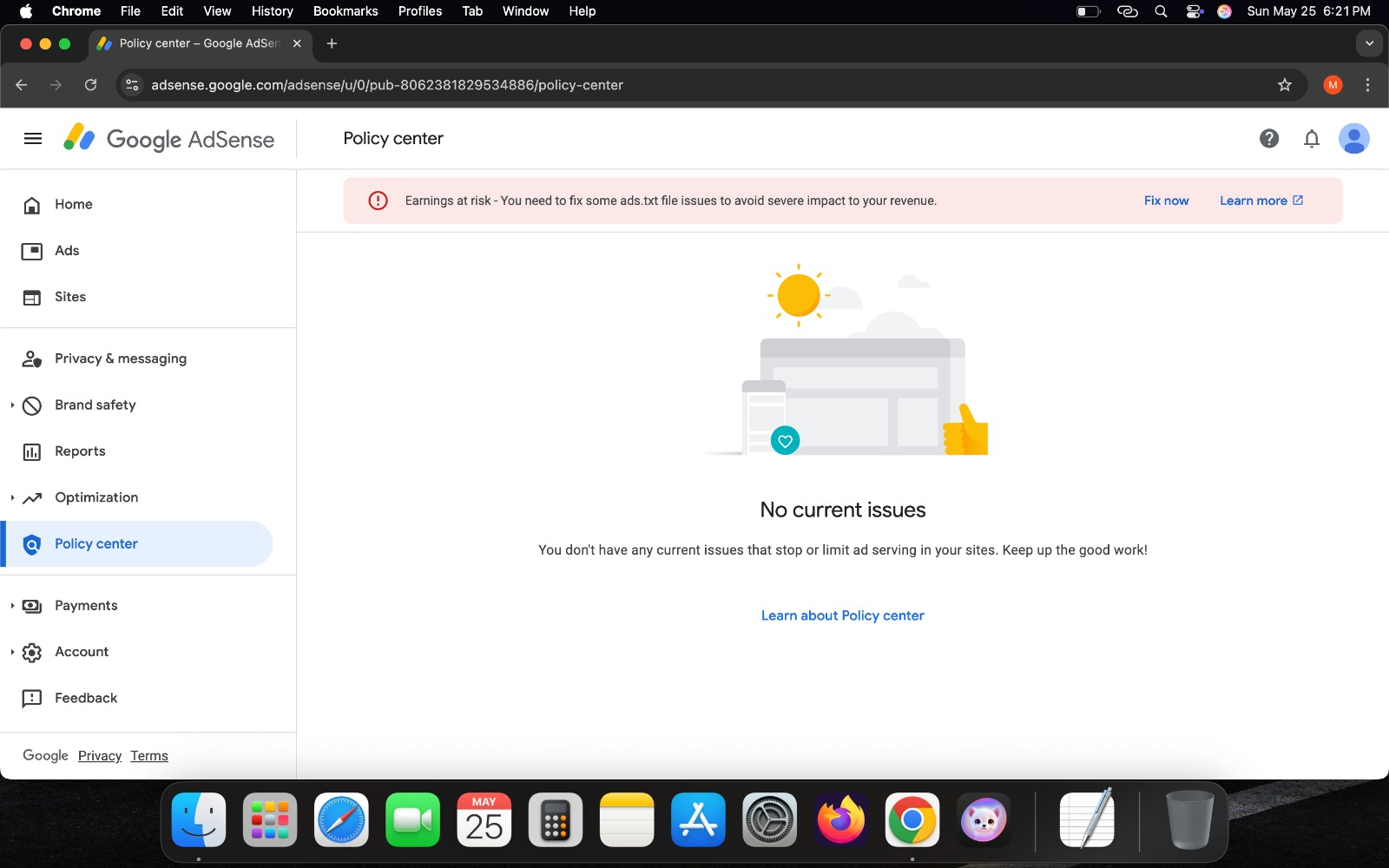Go back to the previous page

click(22, 85)
